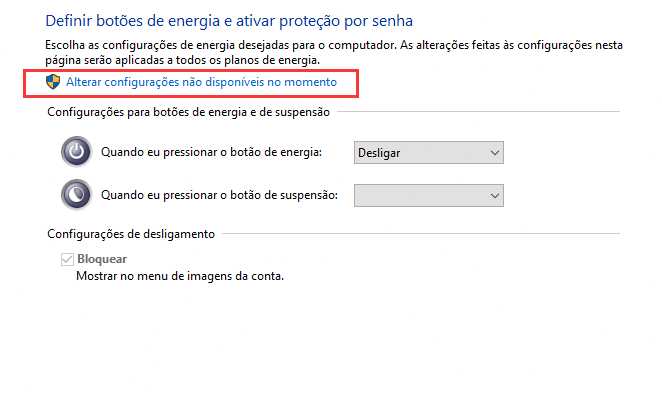Click the power button icon
The height and width of the screenshot is (404, 662).
[77, 152]
